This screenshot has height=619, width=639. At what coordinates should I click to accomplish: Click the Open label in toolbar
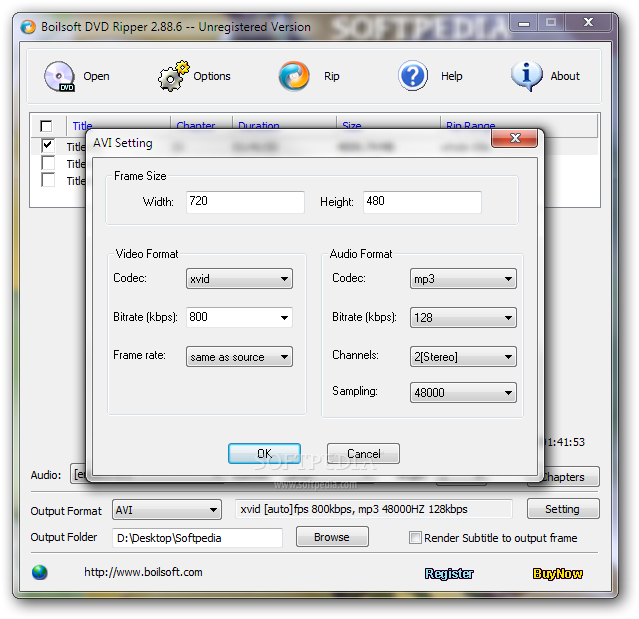96,76
